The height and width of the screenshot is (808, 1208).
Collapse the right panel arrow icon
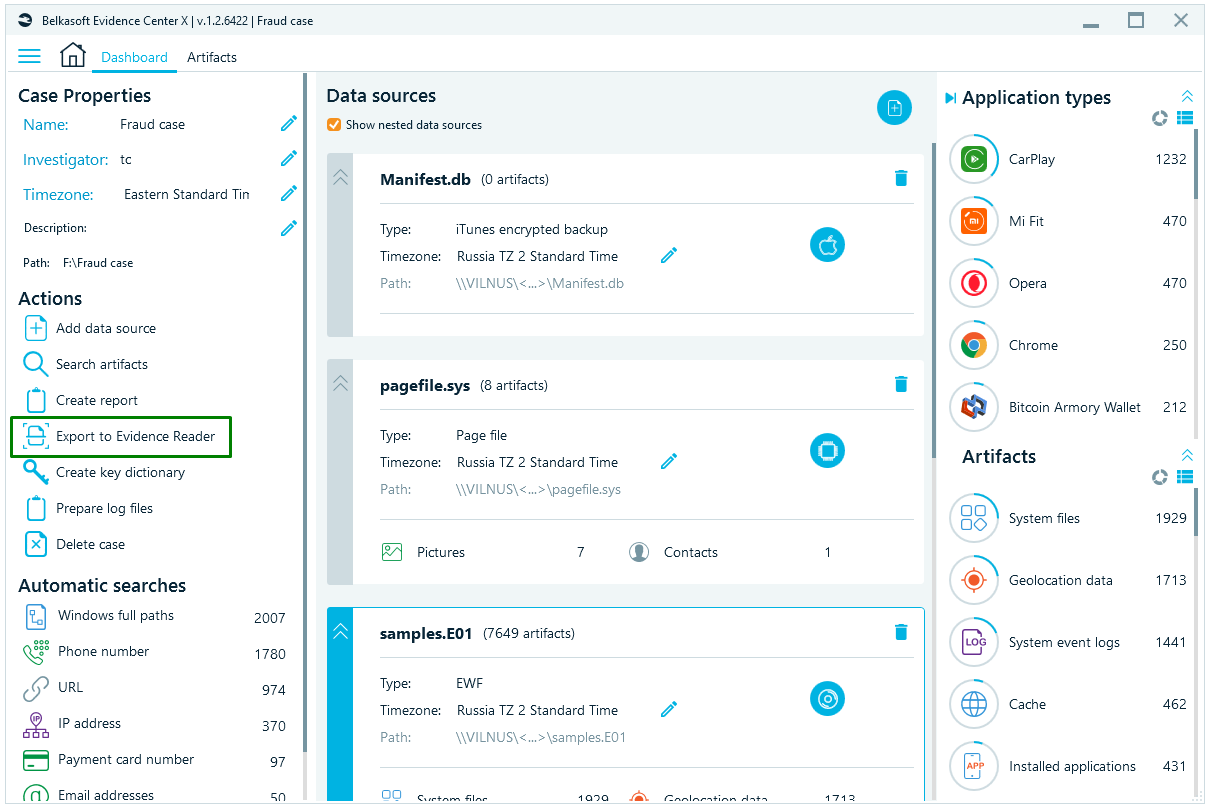pyautogui.click(x=950, y=98)
